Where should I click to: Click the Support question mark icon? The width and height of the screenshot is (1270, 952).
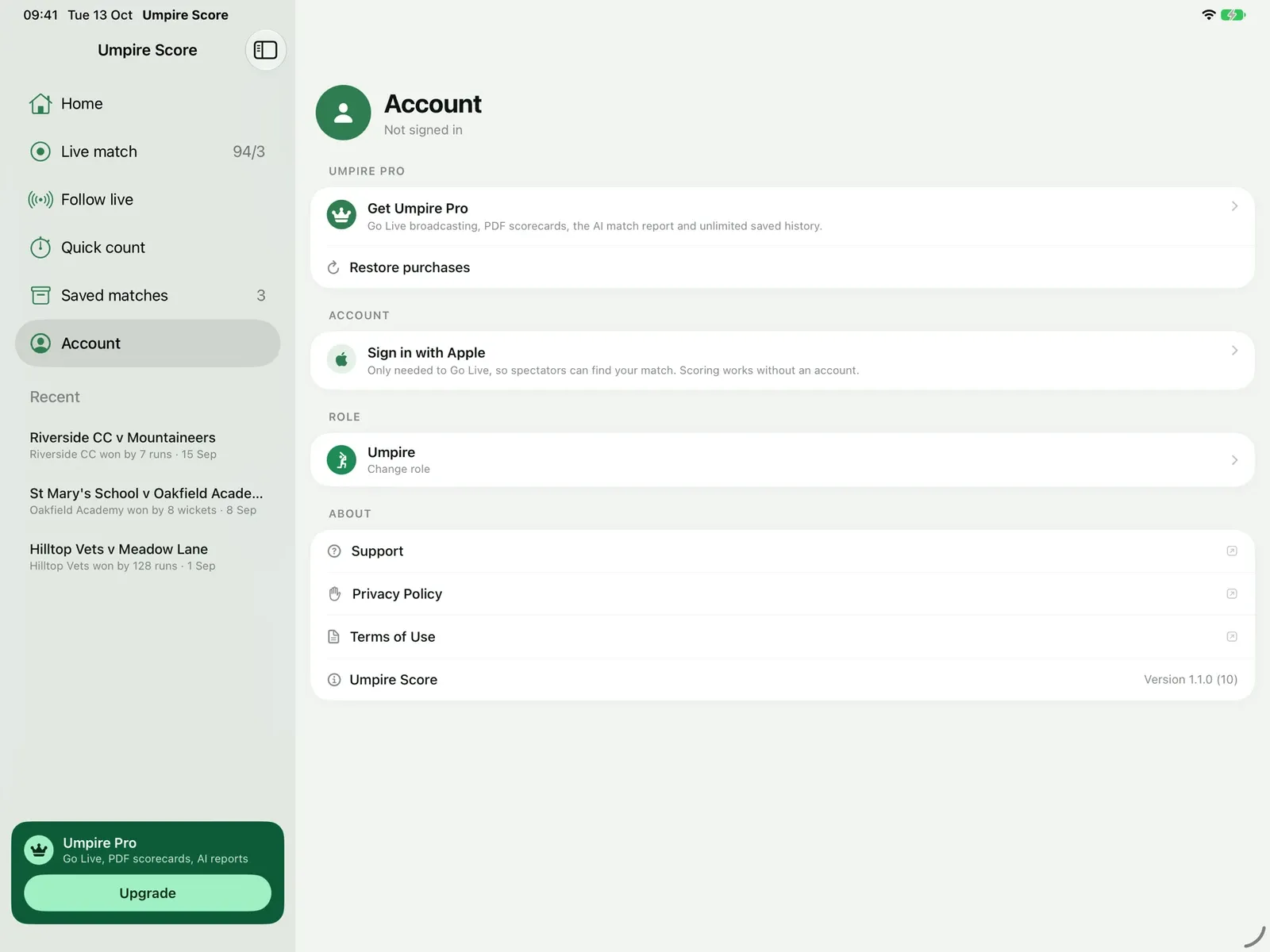pyautogui.click(x=334, y=551)
